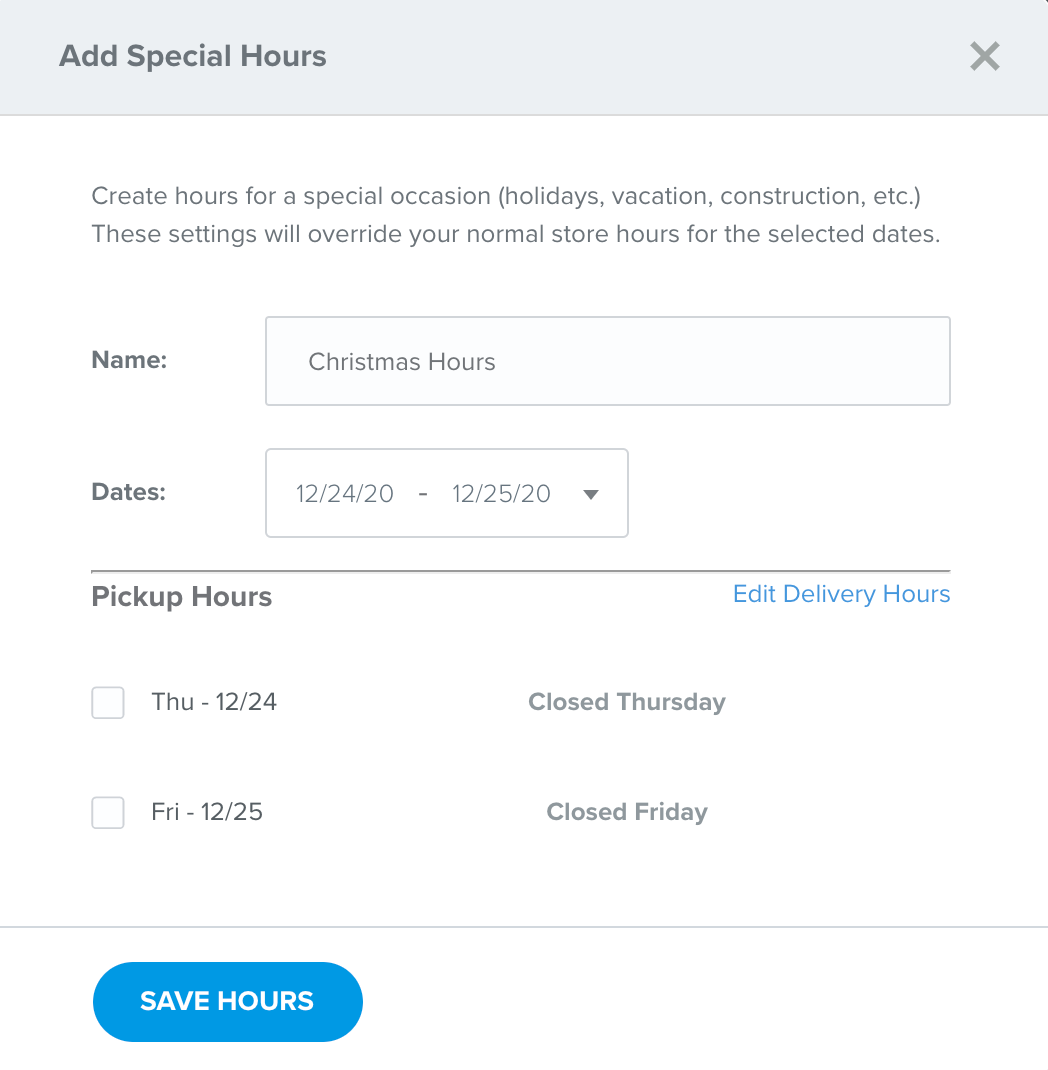Save the special hours with SAVE HOURS
The width and height of the screenshot is (1048, 1070).
227,1002
